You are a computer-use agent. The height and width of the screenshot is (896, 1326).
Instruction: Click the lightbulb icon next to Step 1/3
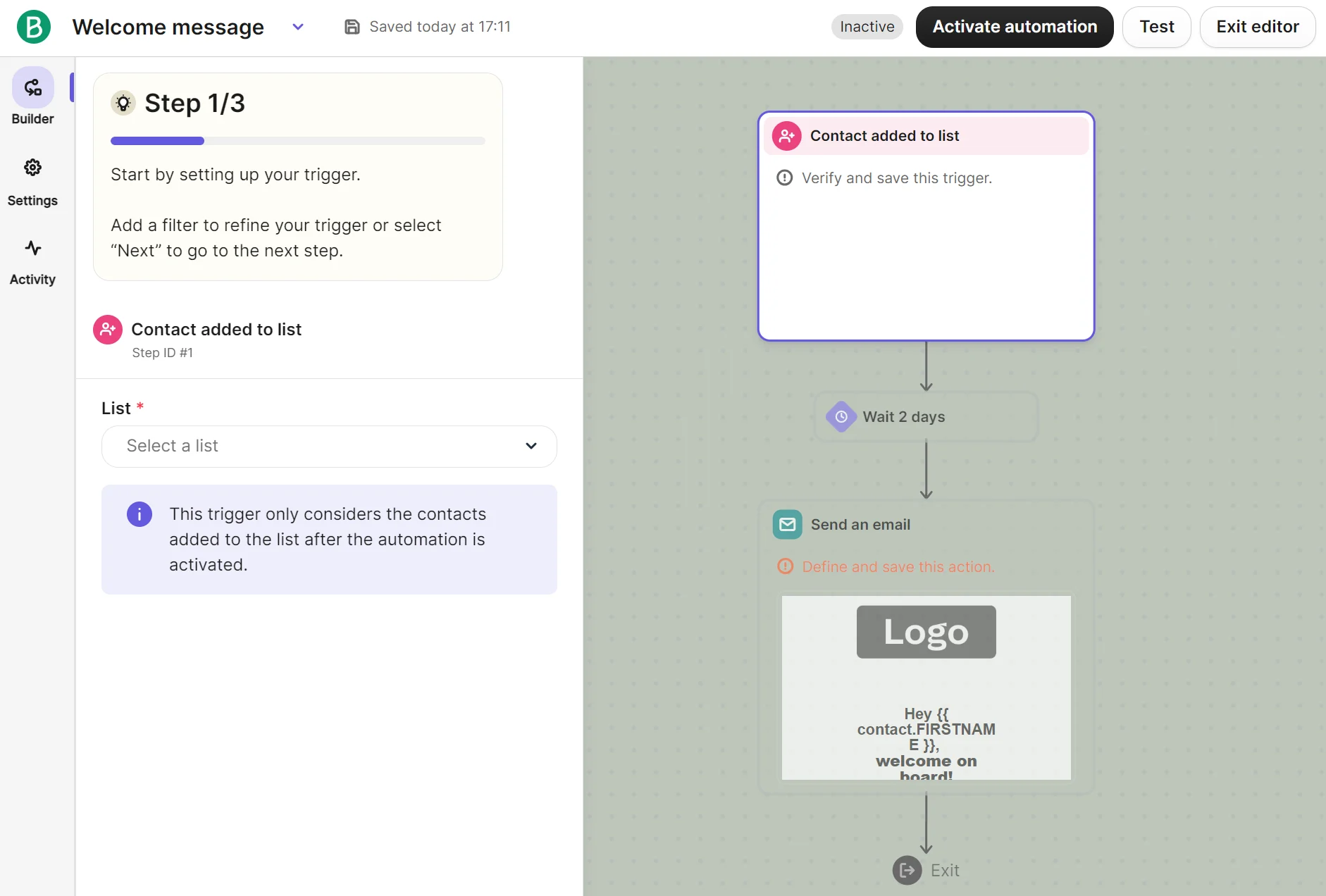click(x=123, y=104)
